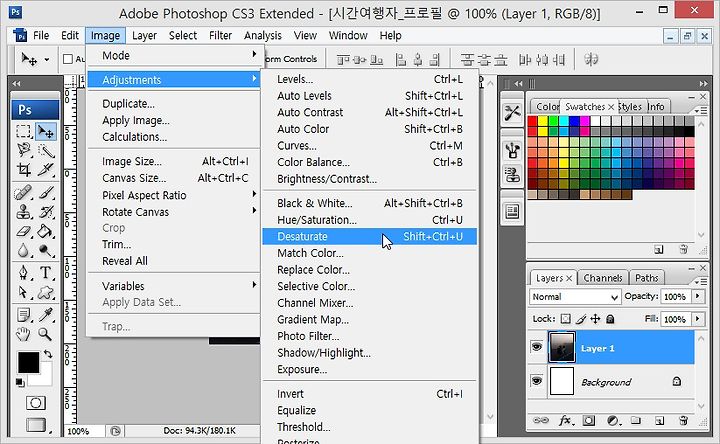Image resolution: width=720 pixels, height=444 pixels.
Task: Select the Hand tool
Action: point(23,334)
